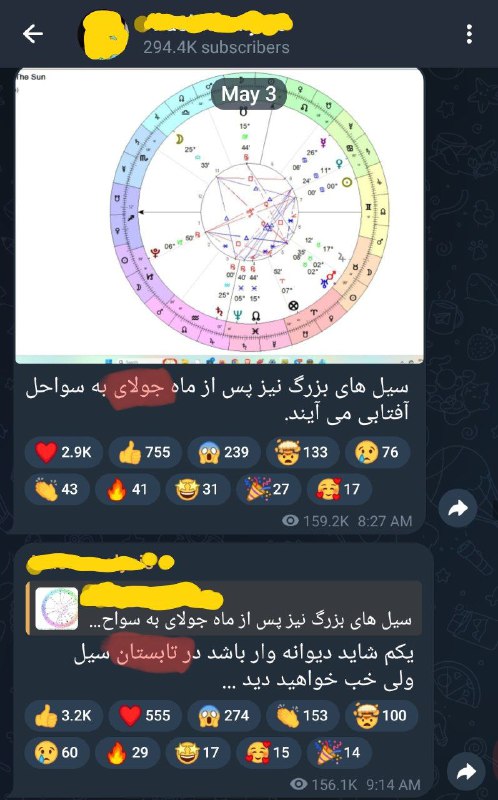Forward the second post with share arrow
Image resolution: width=498 pixels, height=800 pixels.
coord(465,772)
